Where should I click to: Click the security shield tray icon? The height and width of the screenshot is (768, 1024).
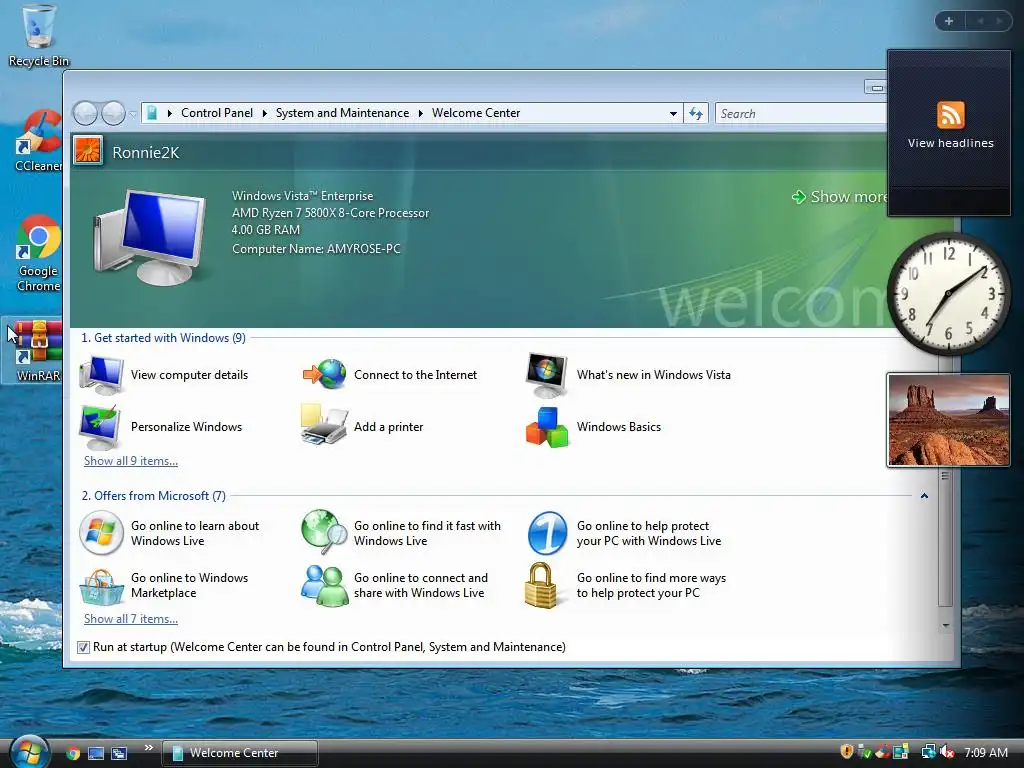pos(846,752)
